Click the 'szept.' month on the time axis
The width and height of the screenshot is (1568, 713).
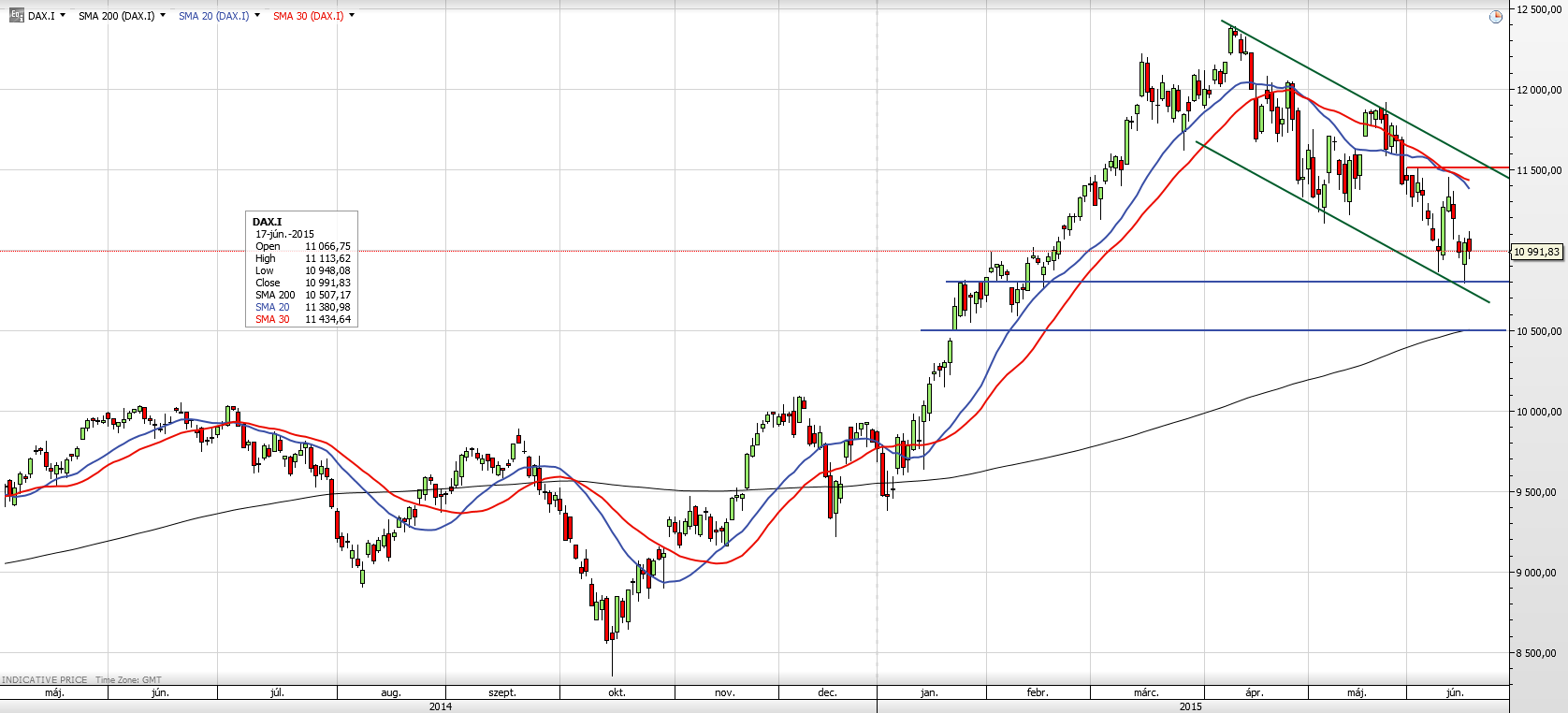pyautogui.click(x=502, y=693)
